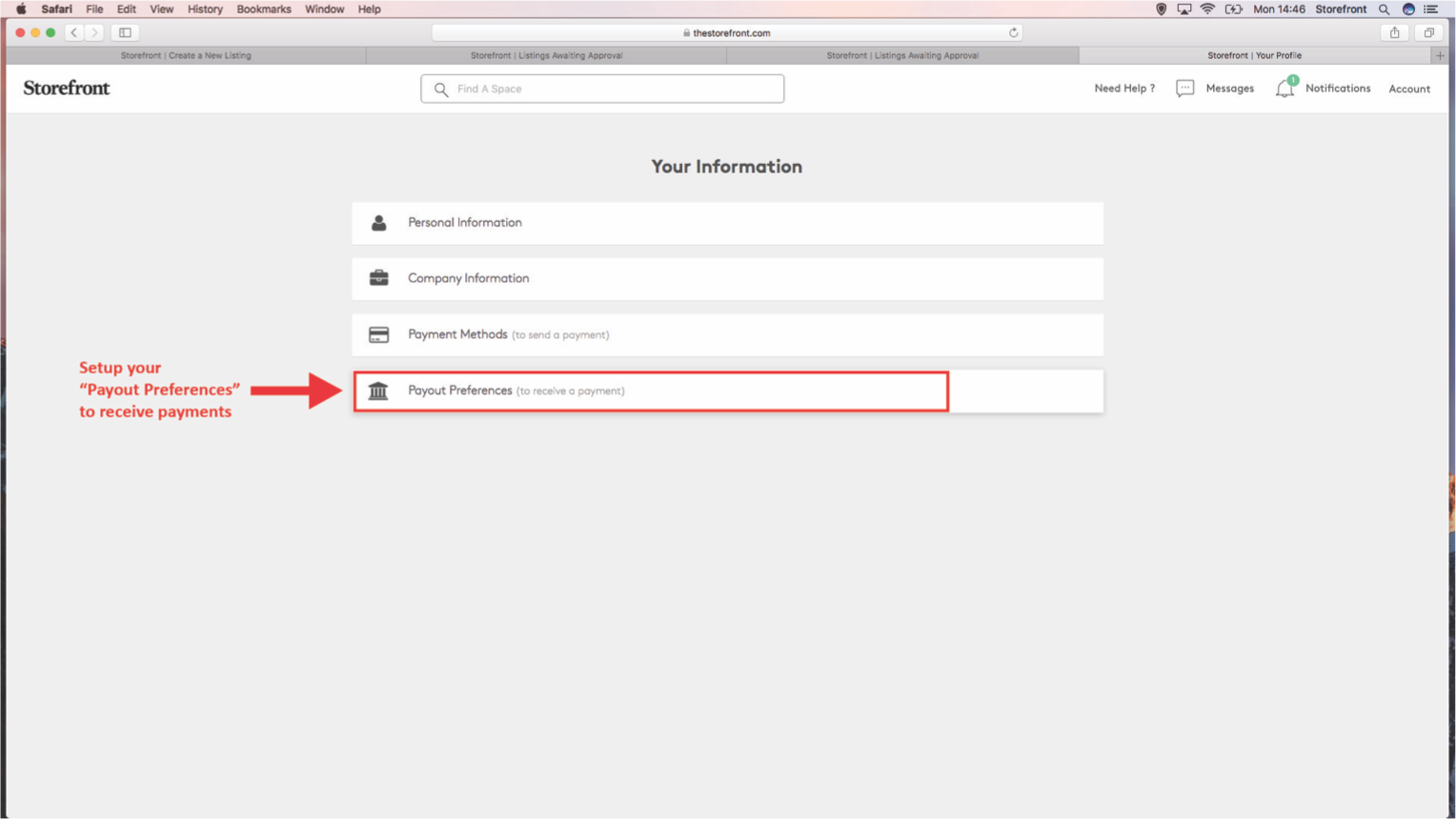
Task: Click the Messages chat bubble icon
Action: pos(1184,89)
